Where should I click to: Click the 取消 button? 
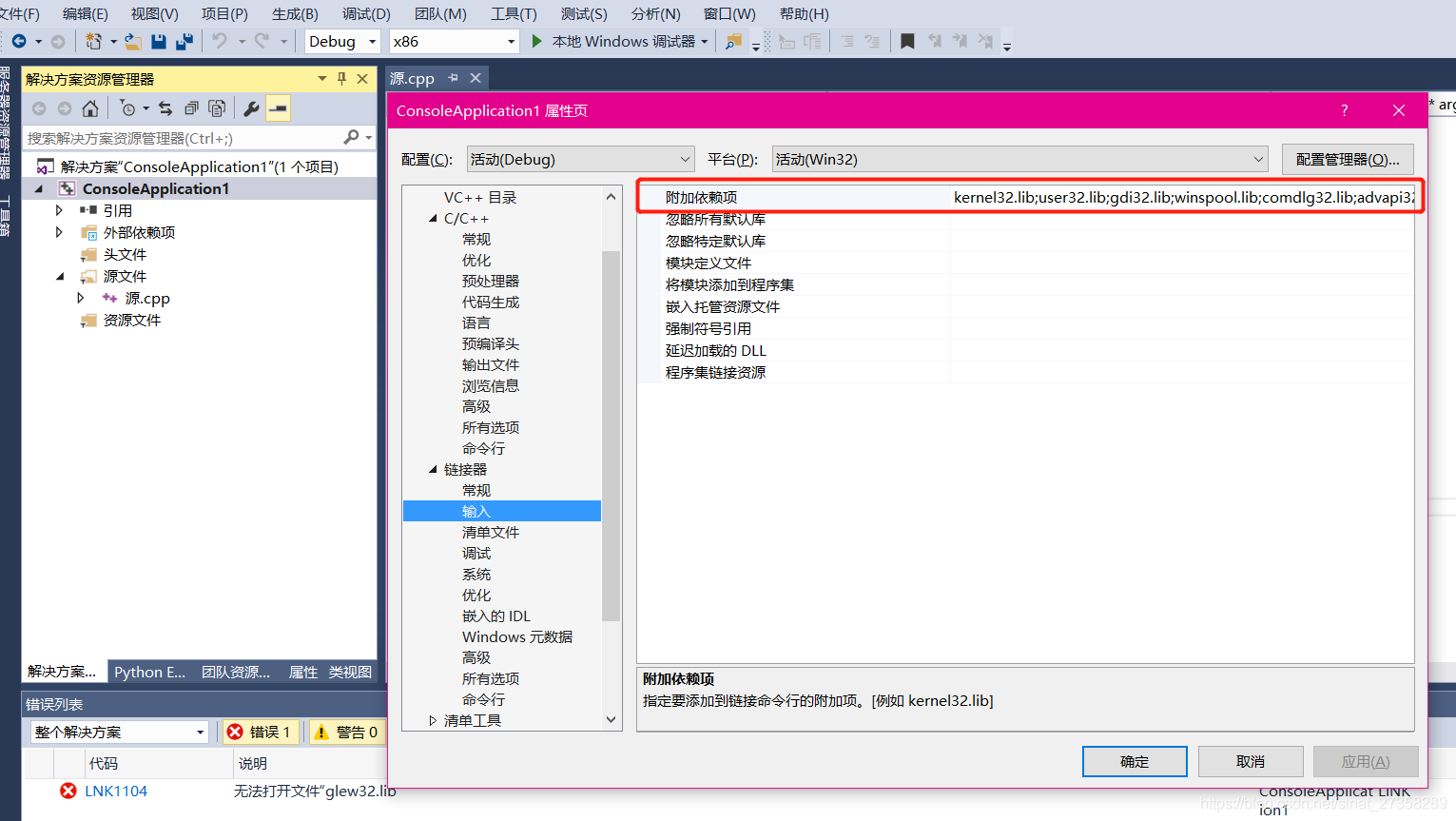pyautogui.click(x=1251, y=762)
